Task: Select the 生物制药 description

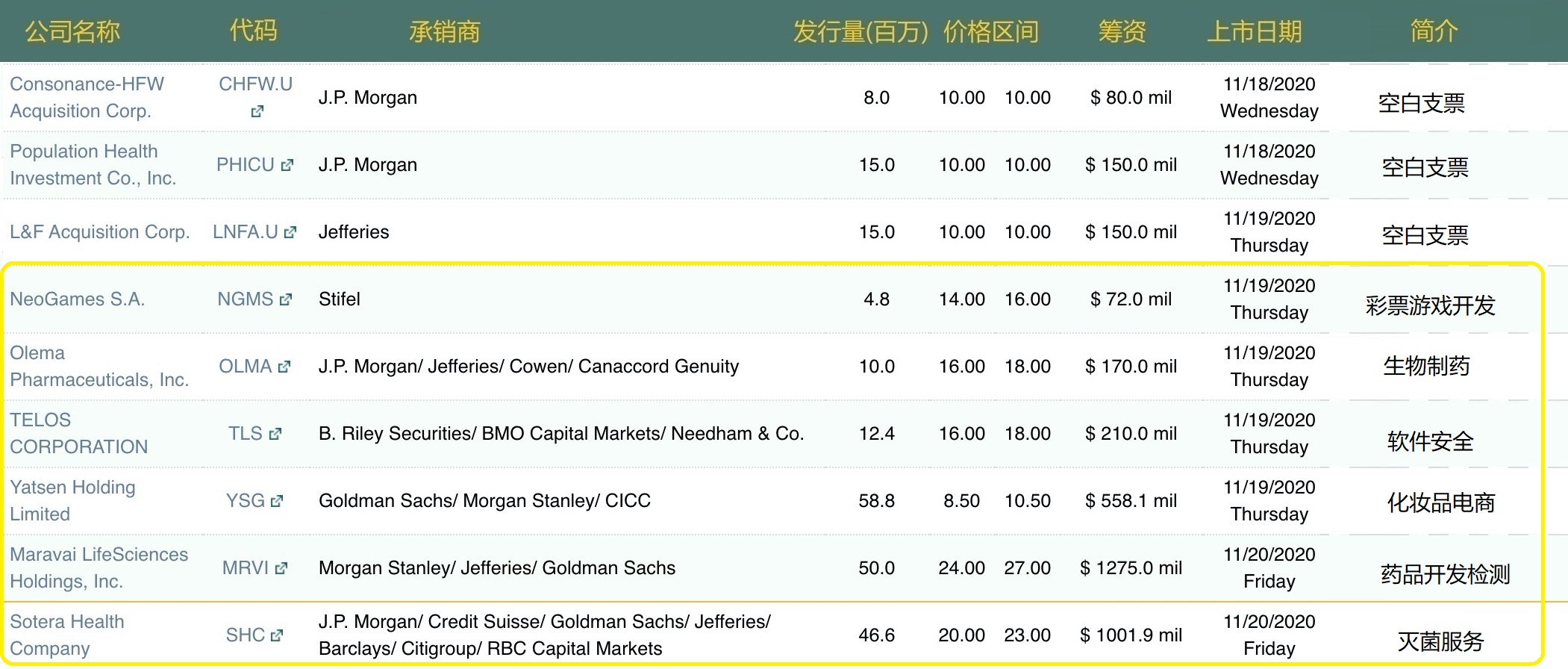Action: click(1426, 366)
